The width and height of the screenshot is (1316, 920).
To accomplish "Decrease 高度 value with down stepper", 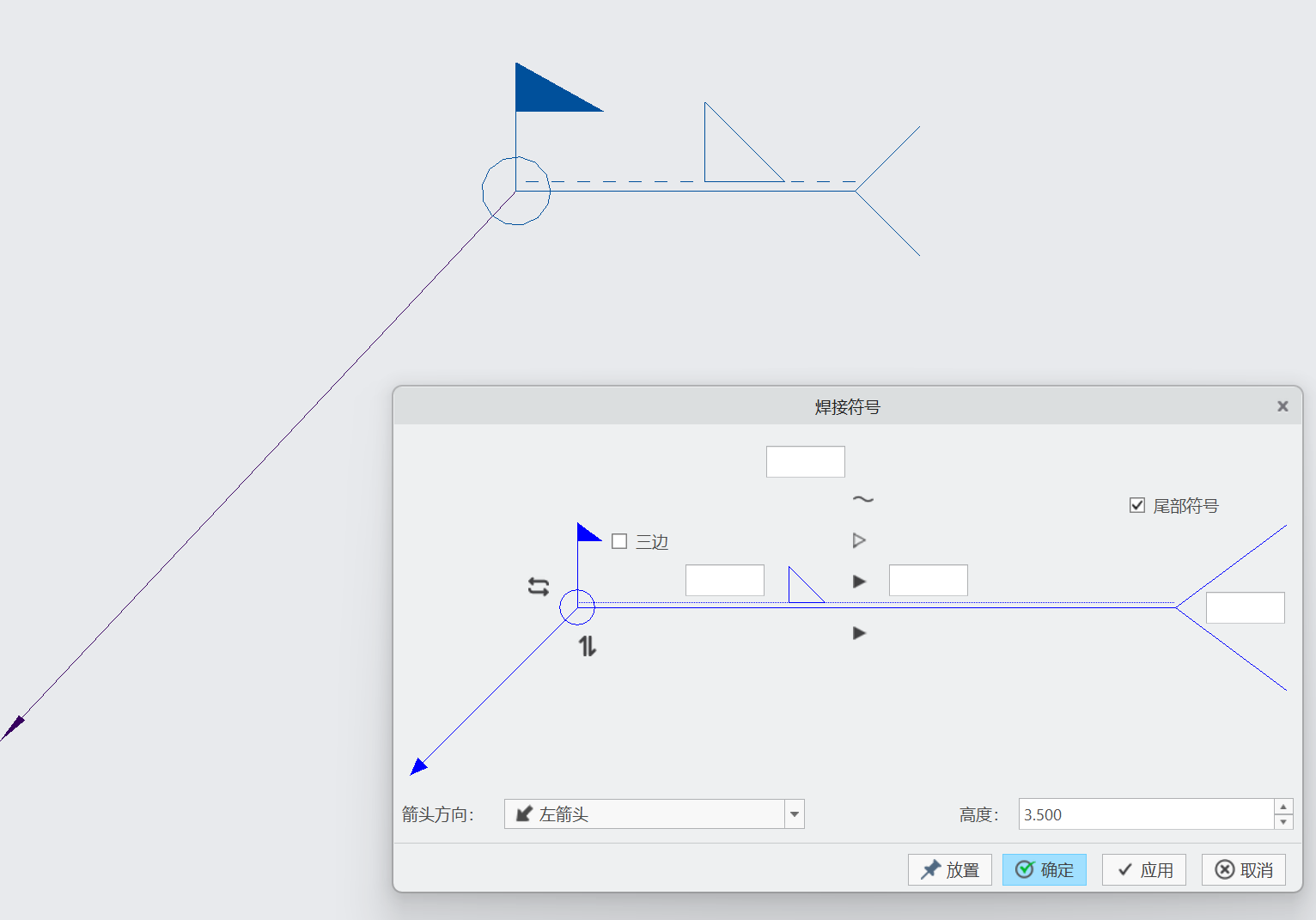I will 1283,822.
